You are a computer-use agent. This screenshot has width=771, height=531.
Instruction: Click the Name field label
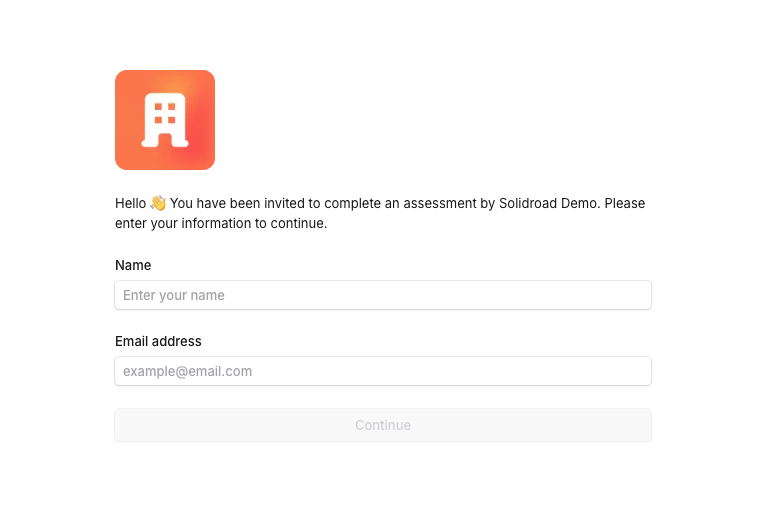tap(133, 266)
